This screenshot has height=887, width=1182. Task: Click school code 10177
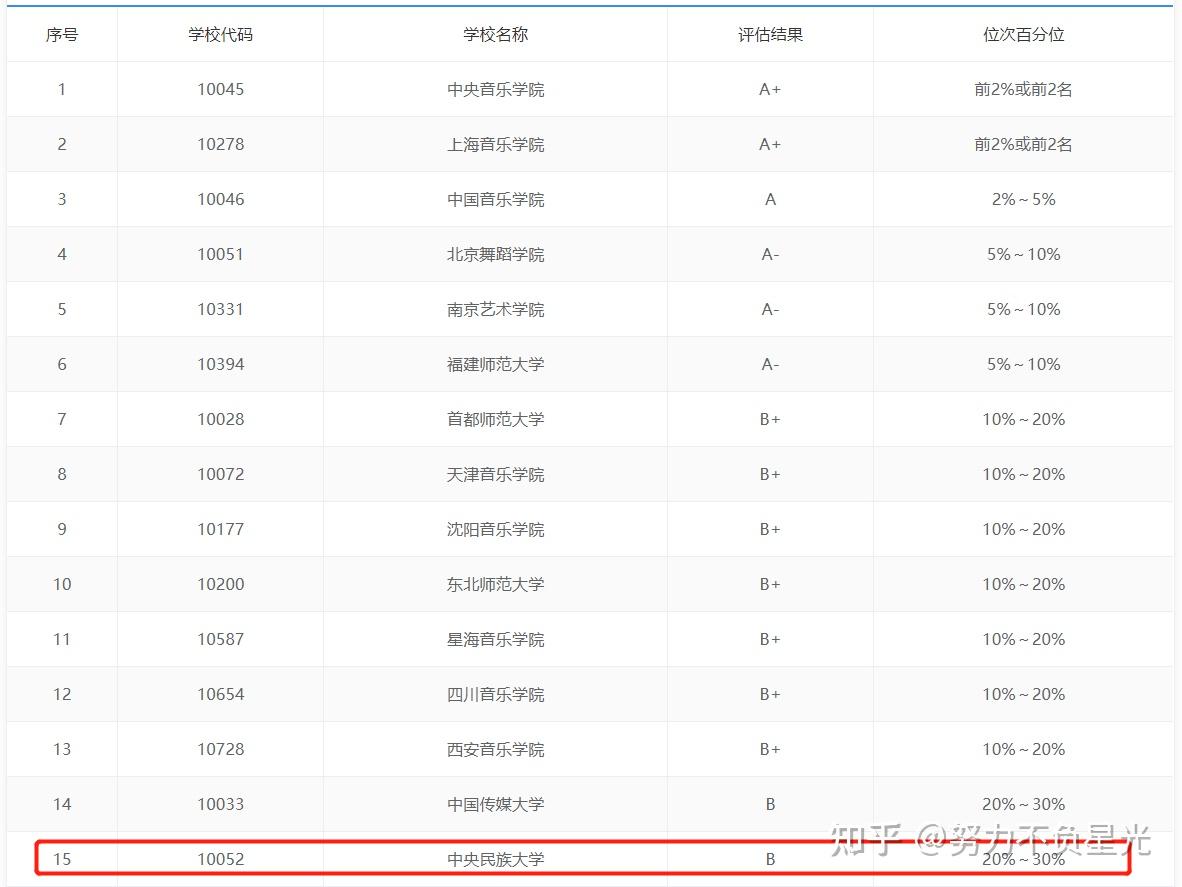[220, 530]
